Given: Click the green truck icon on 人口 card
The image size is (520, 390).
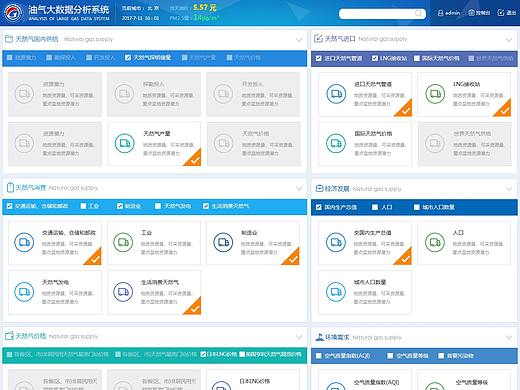Looking at the screenshot, I should pyautogui.click(x=435, y=242).
